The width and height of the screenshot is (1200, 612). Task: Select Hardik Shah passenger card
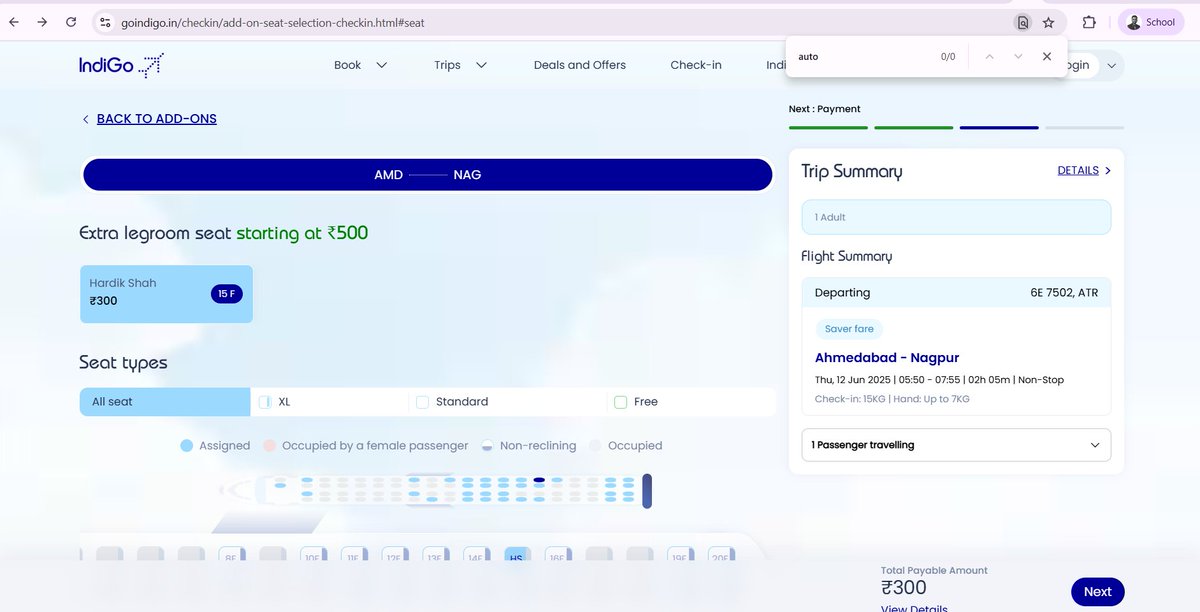click(x=166, y=294)
